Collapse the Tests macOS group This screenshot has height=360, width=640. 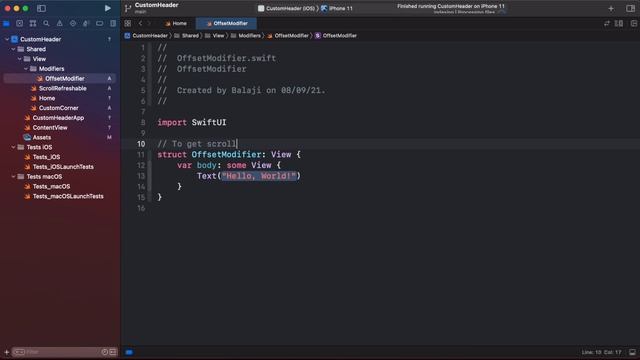pyautogui.click(x=13, y=176)
